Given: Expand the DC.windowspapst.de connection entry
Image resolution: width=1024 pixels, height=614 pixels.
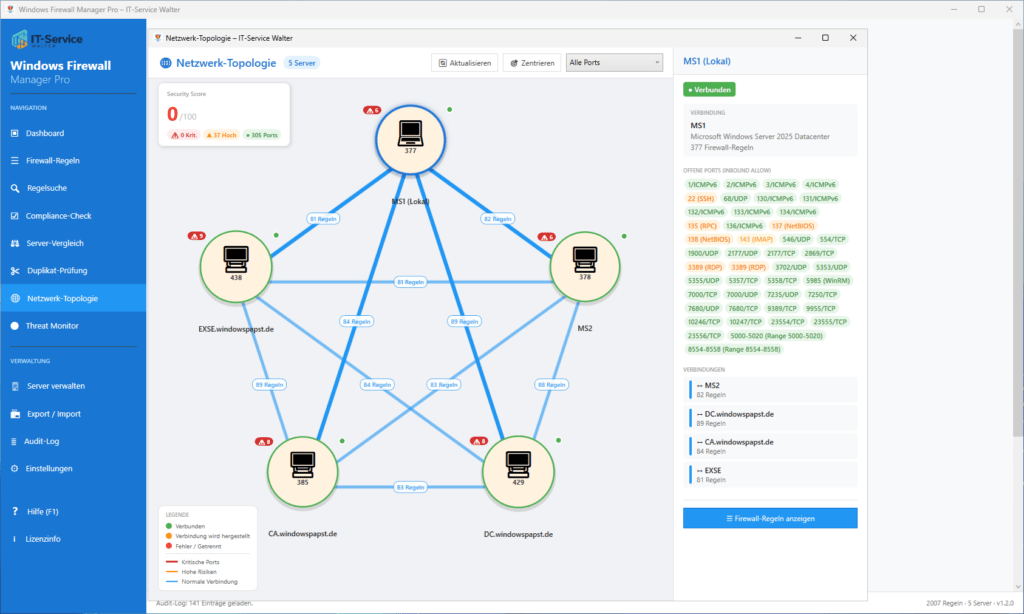Looking at the screenshot, I should point(769,417).
